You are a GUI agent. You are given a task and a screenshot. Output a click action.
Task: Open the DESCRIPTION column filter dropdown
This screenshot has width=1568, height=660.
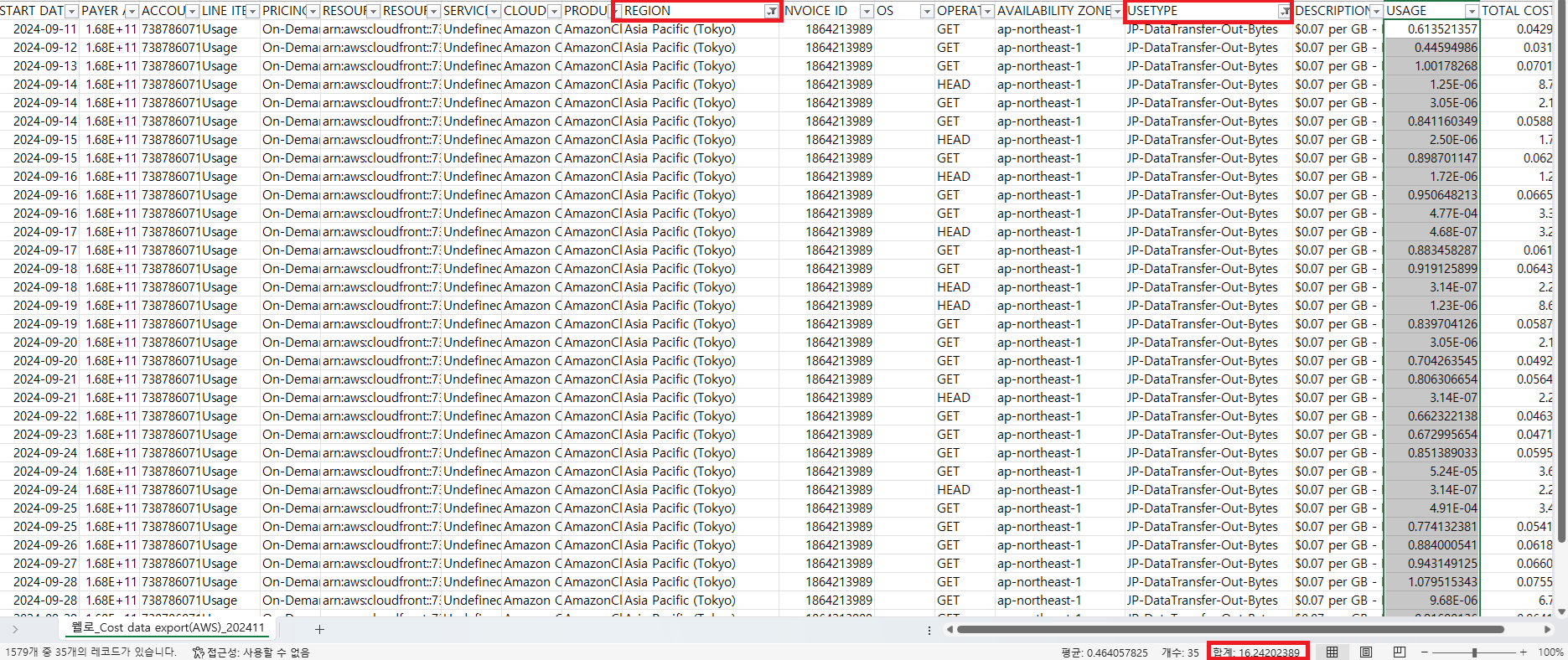(x=1376, y=11)
